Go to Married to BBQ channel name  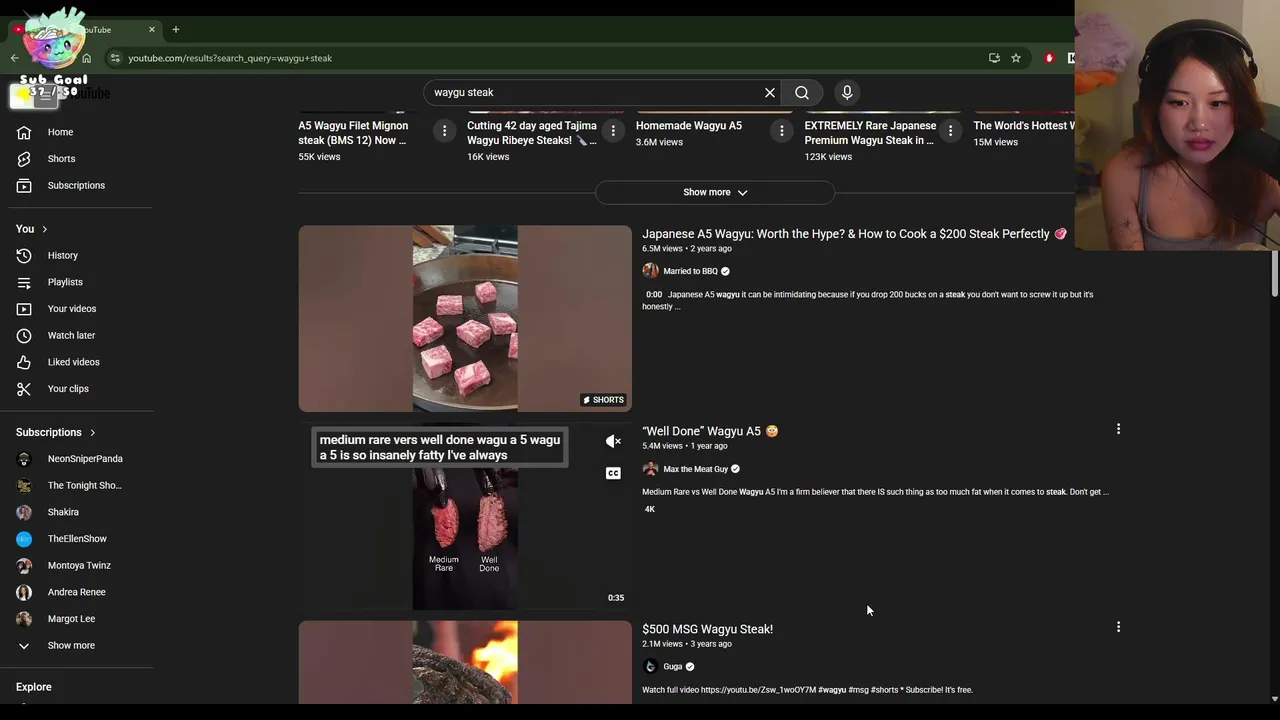click(x=690, y=271)
